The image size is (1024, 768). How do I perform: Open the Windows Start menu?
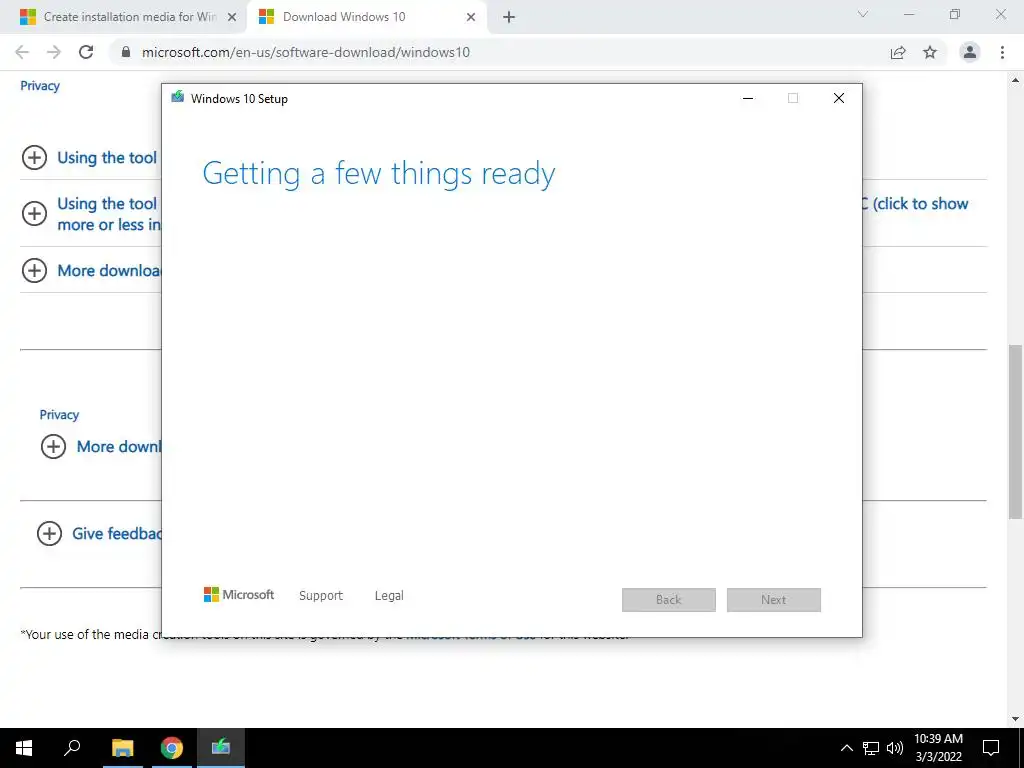coord(24,748)
